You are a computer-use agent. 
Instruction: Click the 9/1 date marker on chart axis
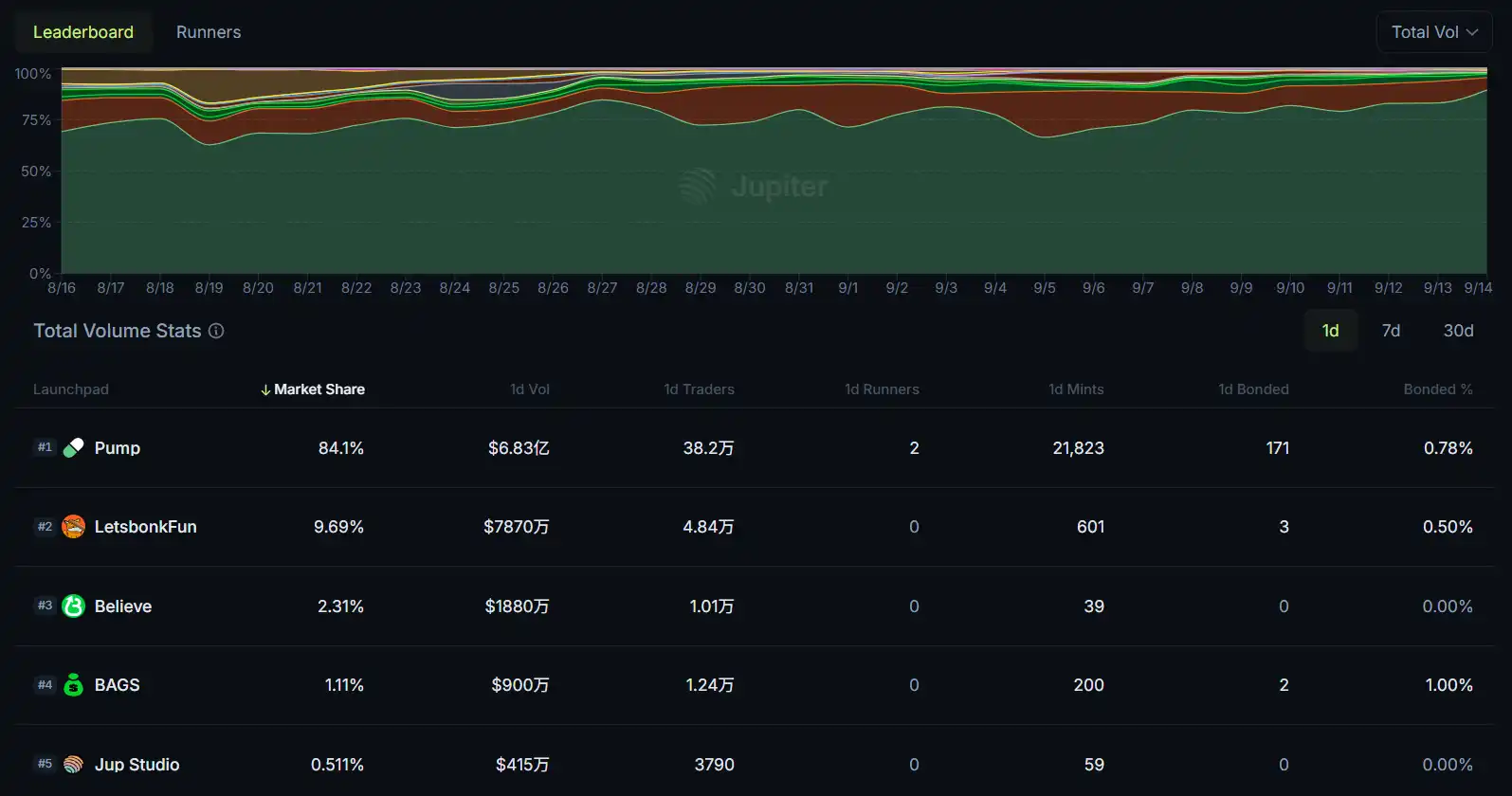[847, 288]
